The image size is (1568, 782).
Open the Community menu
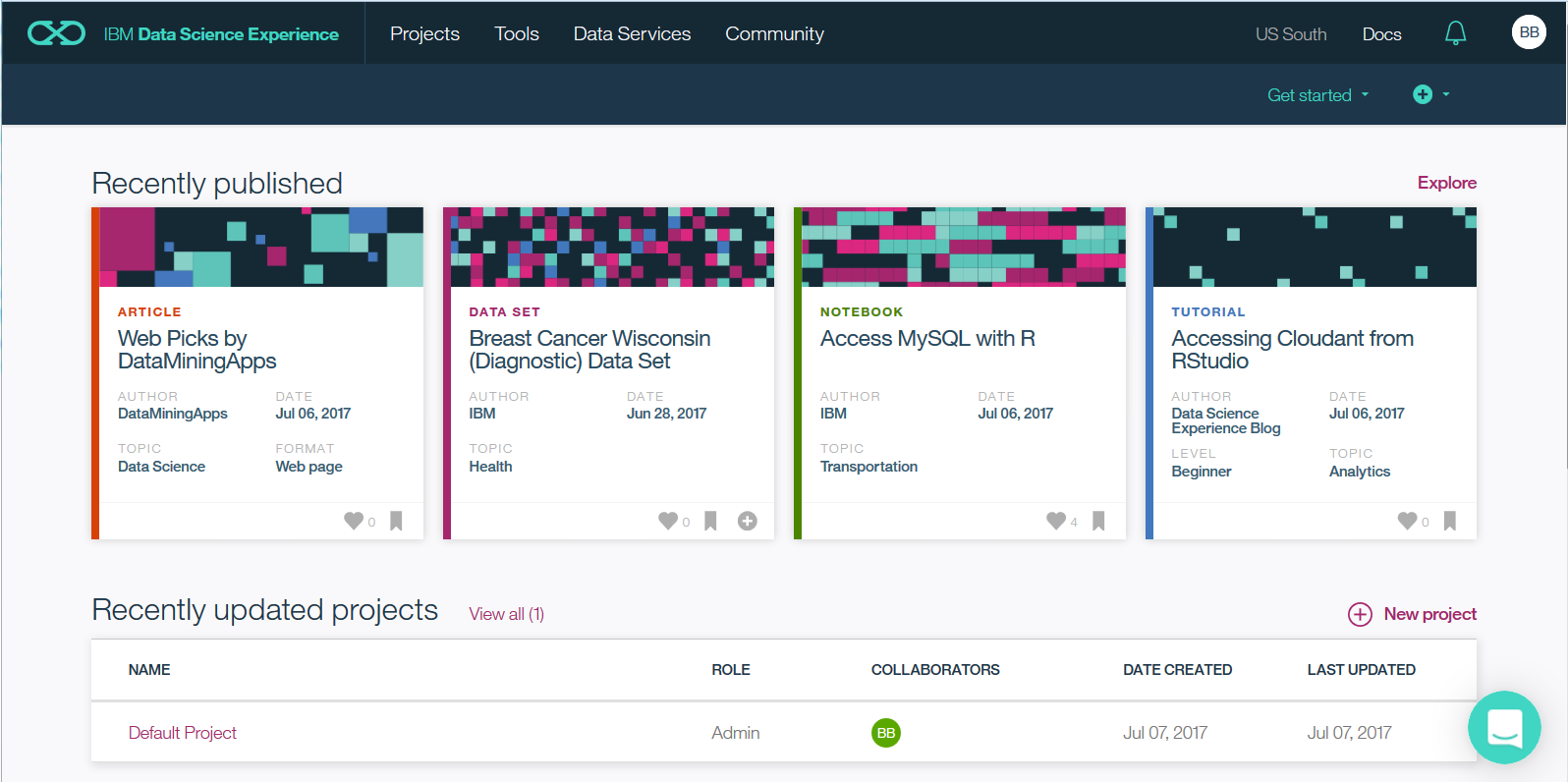click(x=774, y=33)
